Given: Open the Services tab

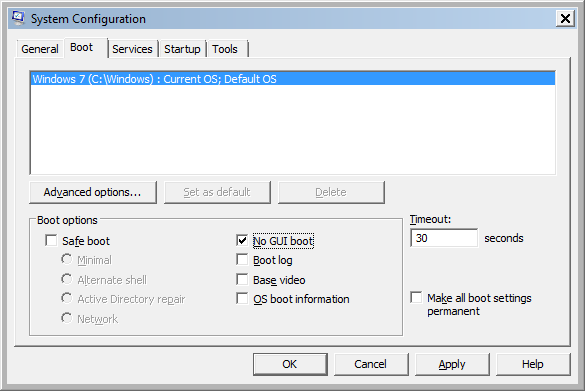Looking at the screenshot, I should [132, 49].
